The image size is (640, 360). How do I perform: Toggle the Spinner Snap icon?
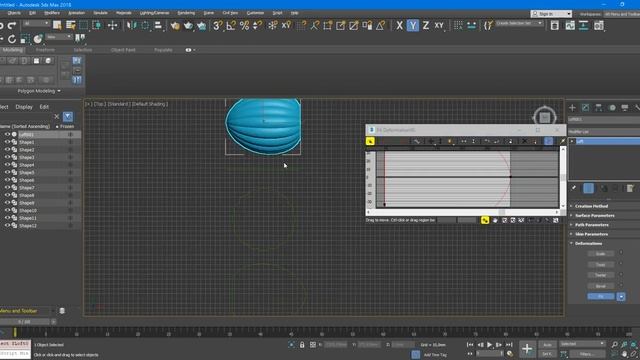tap(258, 26)
